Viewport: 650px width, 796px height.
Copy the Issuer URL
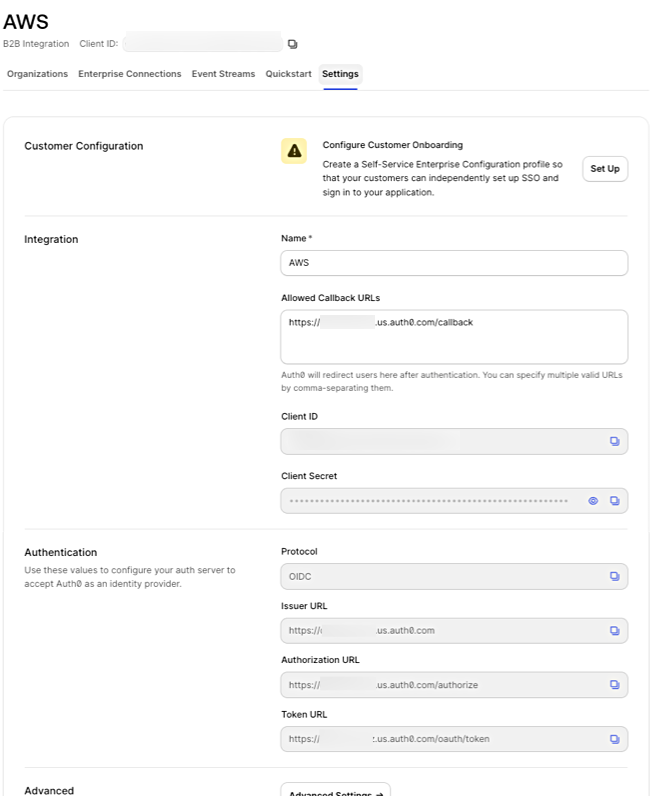(x=614, y=631)
